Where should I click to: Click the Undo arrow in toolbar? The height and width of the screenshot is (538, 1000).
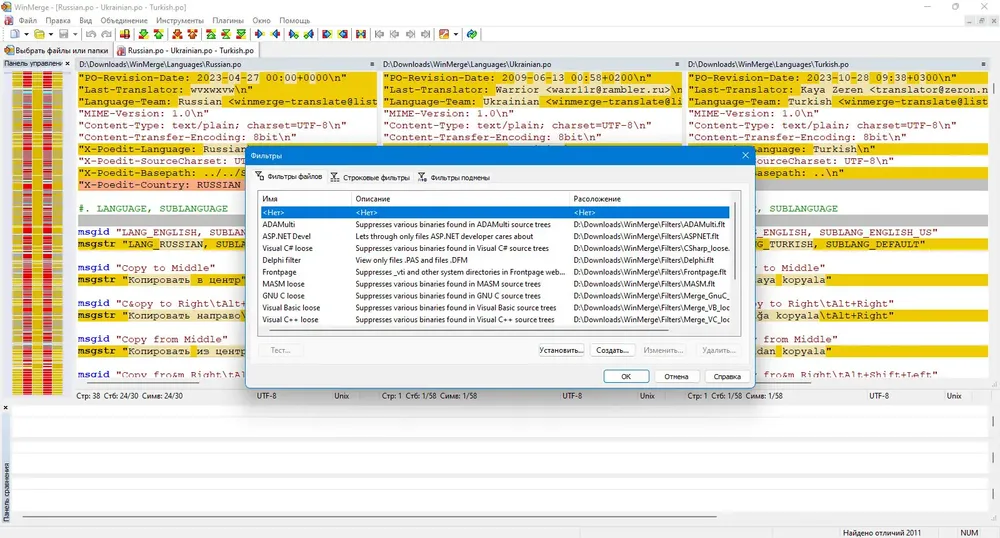pyautogui.click(x=91, y=34)
